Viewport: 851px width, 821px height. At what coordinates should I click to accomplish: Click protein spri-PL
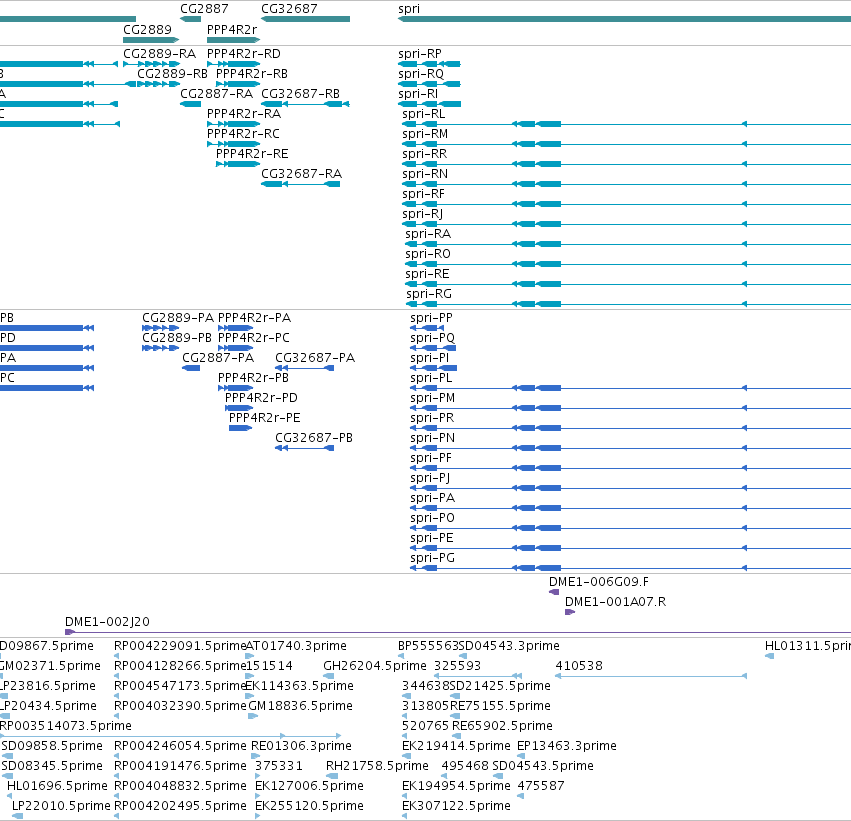click(431, 378)
